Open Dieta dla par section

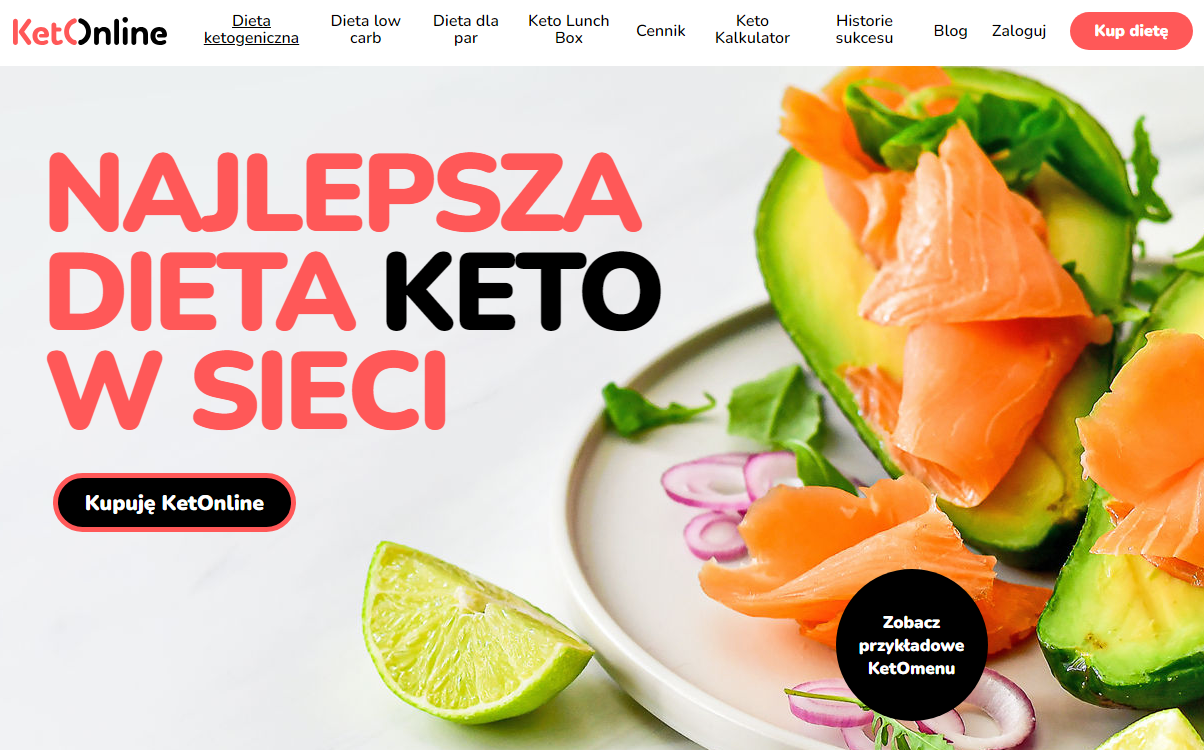466,30
